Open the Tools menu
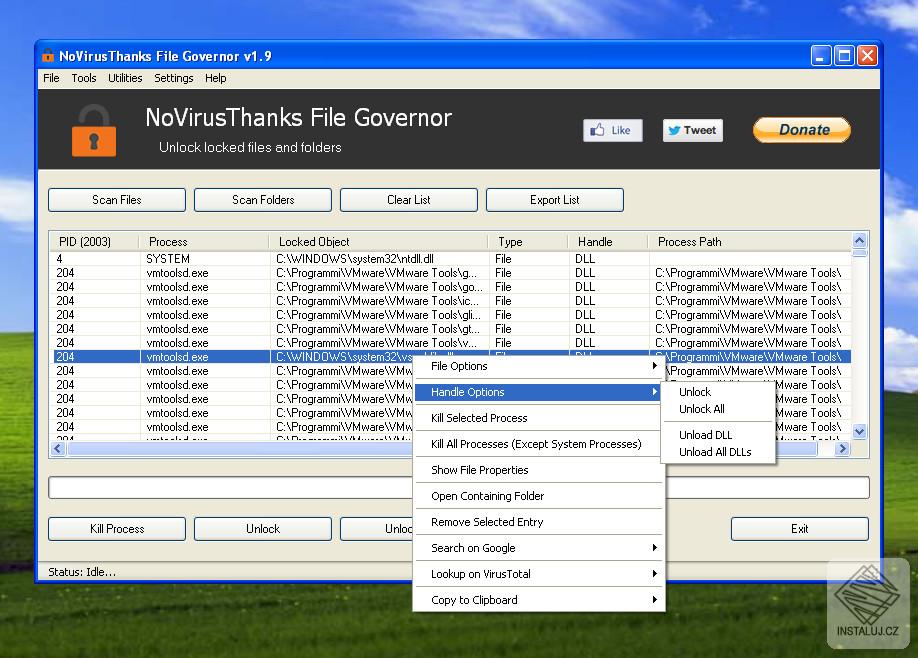 coord(84,78)
